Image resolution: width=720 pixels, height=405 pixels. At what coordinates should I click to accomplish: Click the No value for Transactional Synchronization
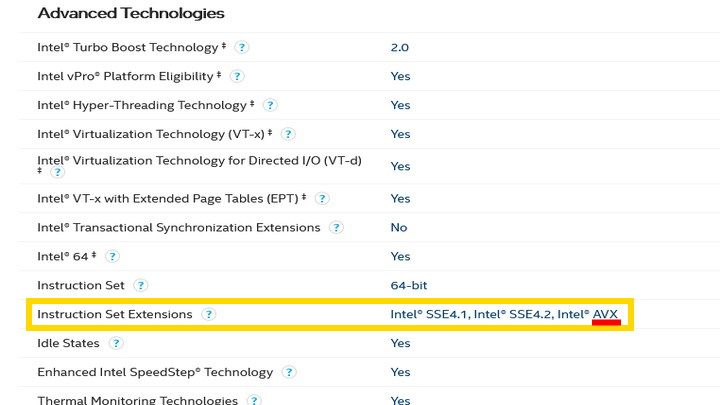pyautogui.click(x=398, y=228)
